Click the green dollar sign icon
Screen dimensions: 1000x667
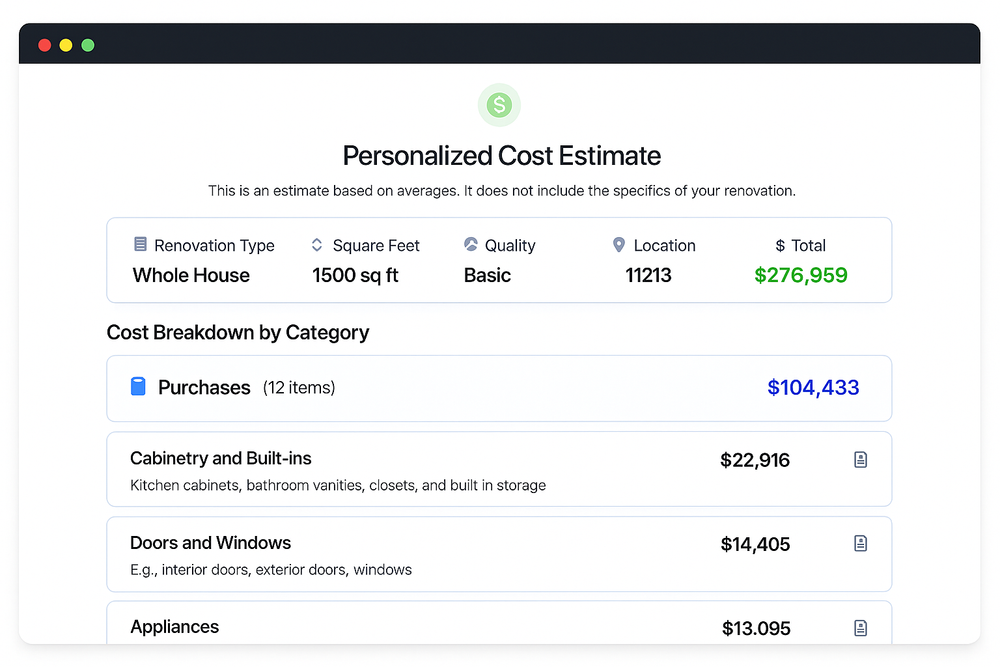tap(499, 105)
